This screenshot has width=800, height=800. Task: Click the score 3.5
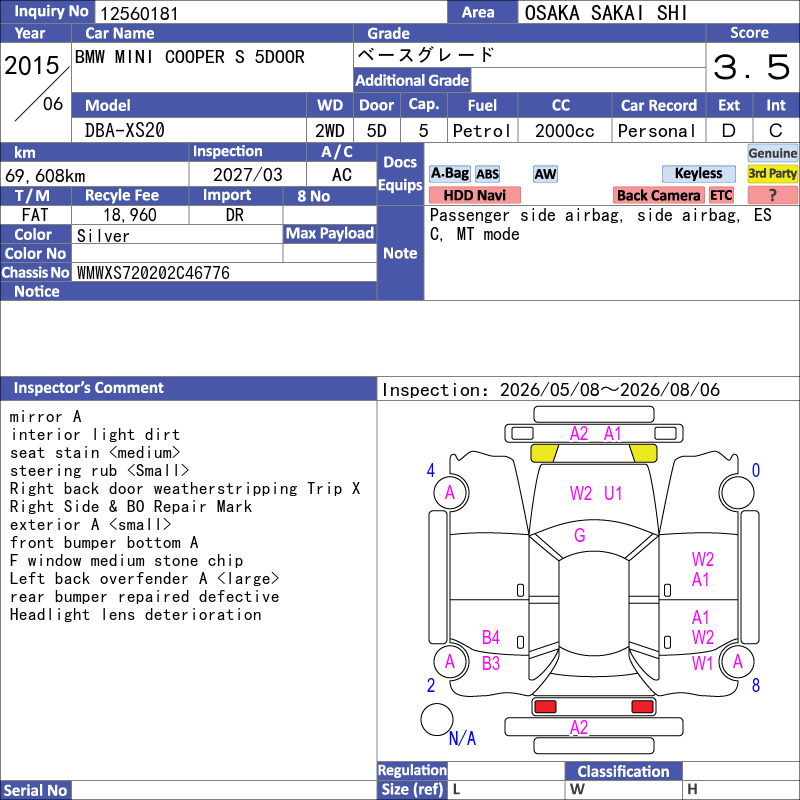click(752, 67)
